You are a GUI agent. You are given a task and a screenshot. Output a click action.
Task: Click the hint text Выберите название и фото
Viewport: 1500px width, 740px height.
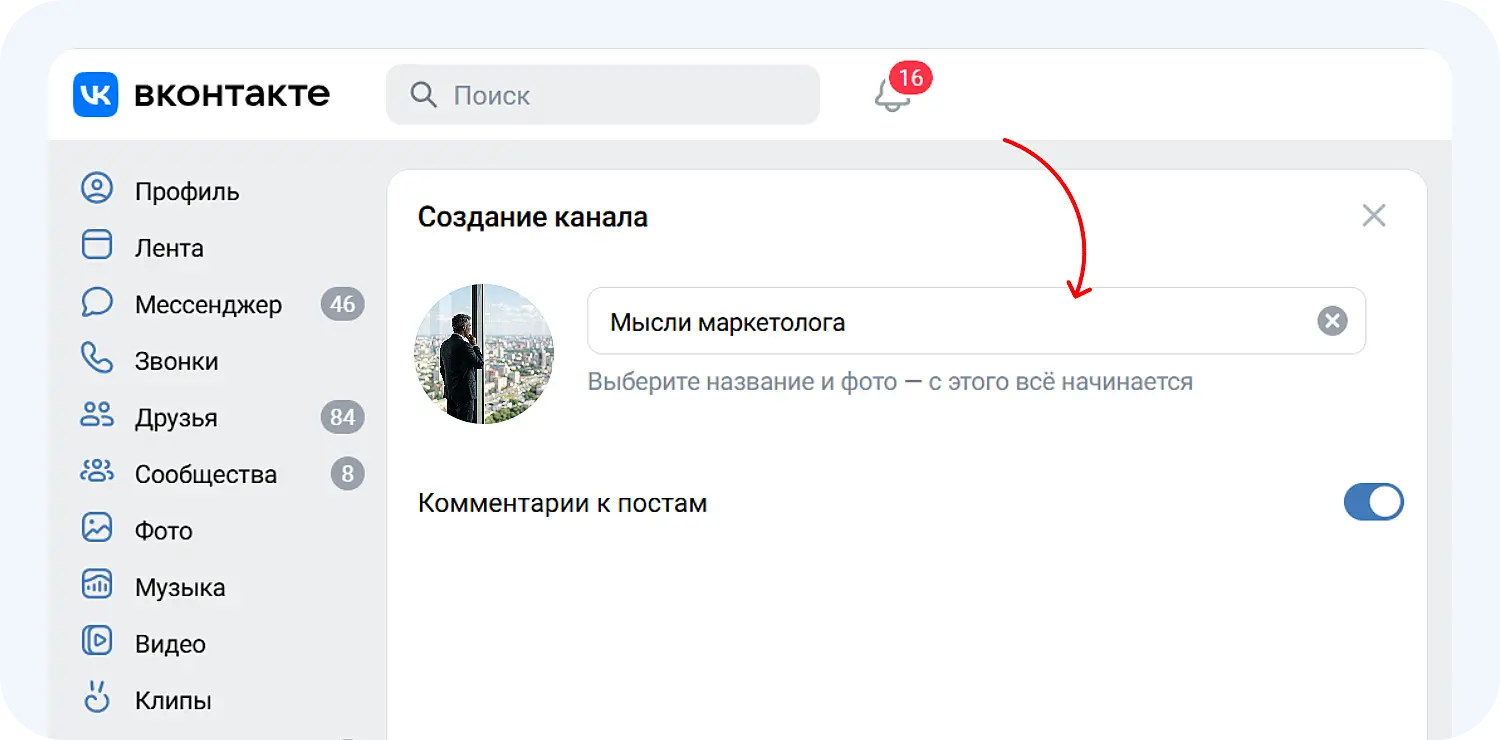[890, 382]
